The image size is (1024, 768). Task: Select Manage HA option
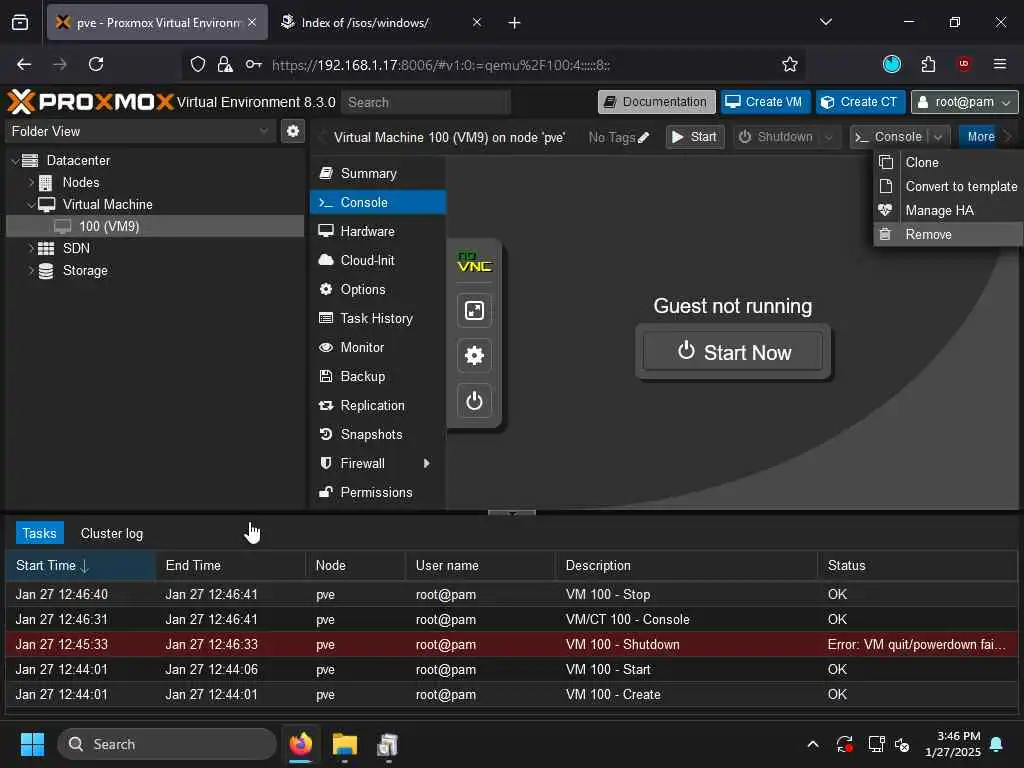948,210
